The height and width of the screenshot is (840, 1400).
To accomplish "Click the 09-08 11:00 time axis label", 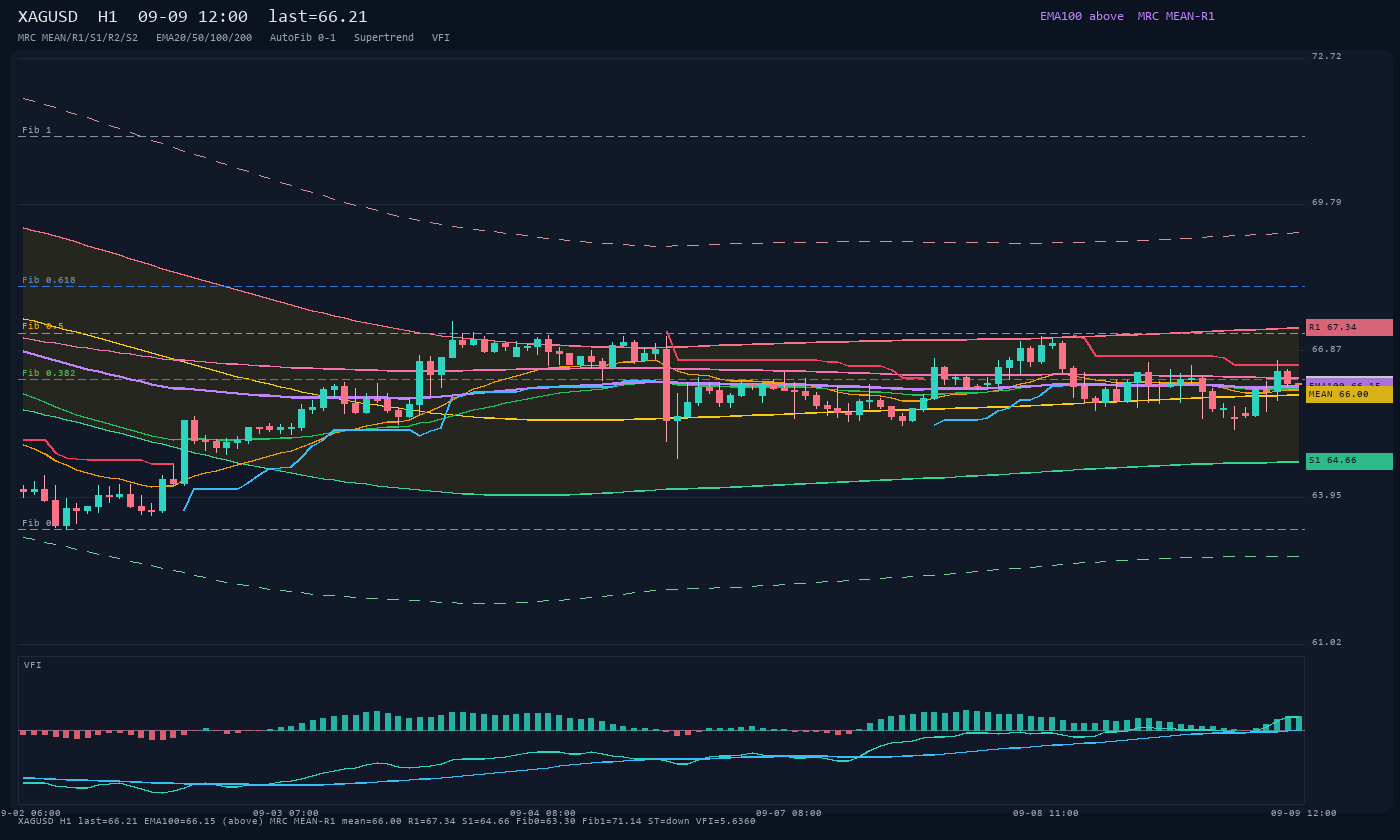I will click(1046, 813).
